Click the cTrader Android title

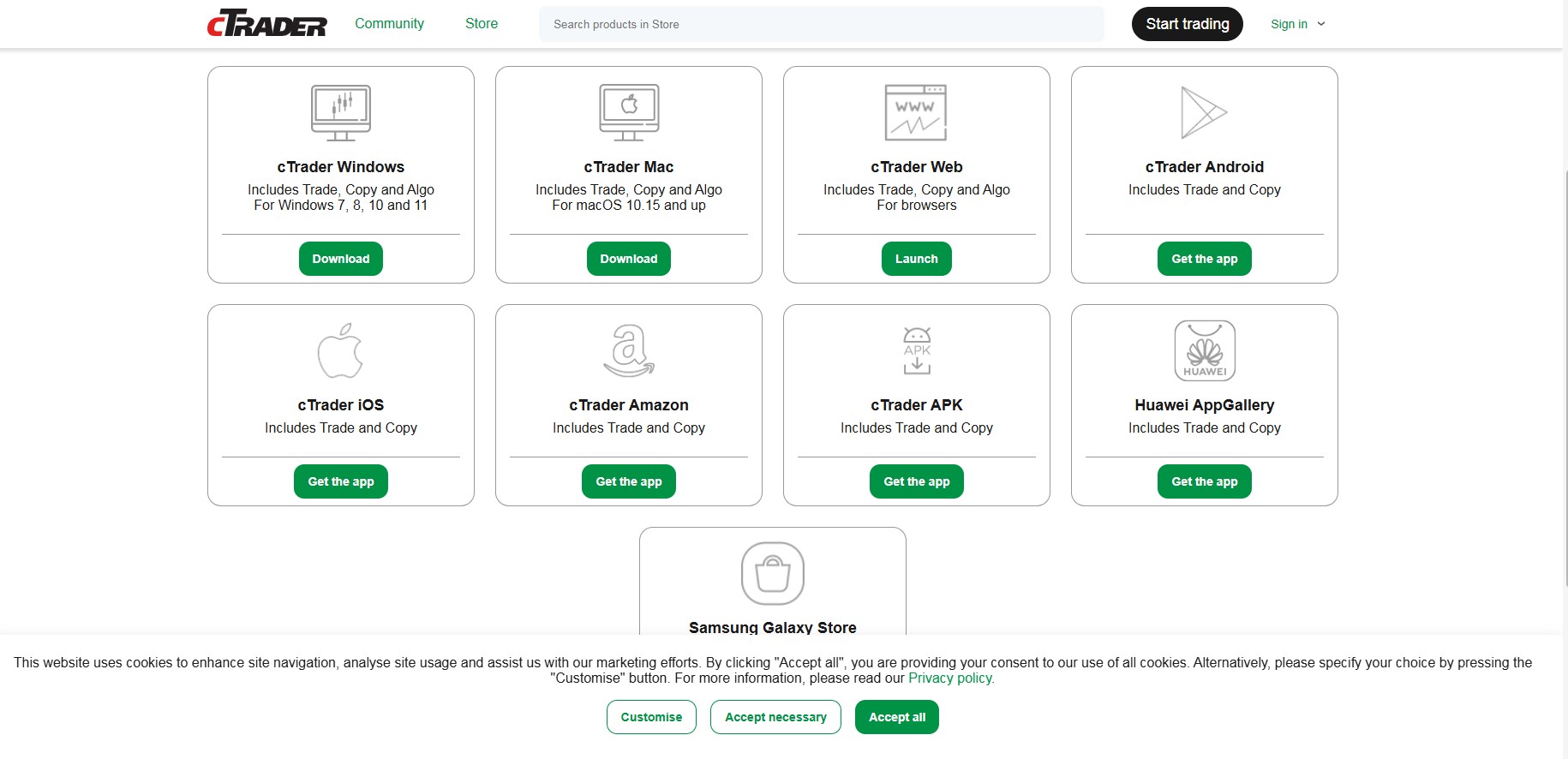point(1205,167)
